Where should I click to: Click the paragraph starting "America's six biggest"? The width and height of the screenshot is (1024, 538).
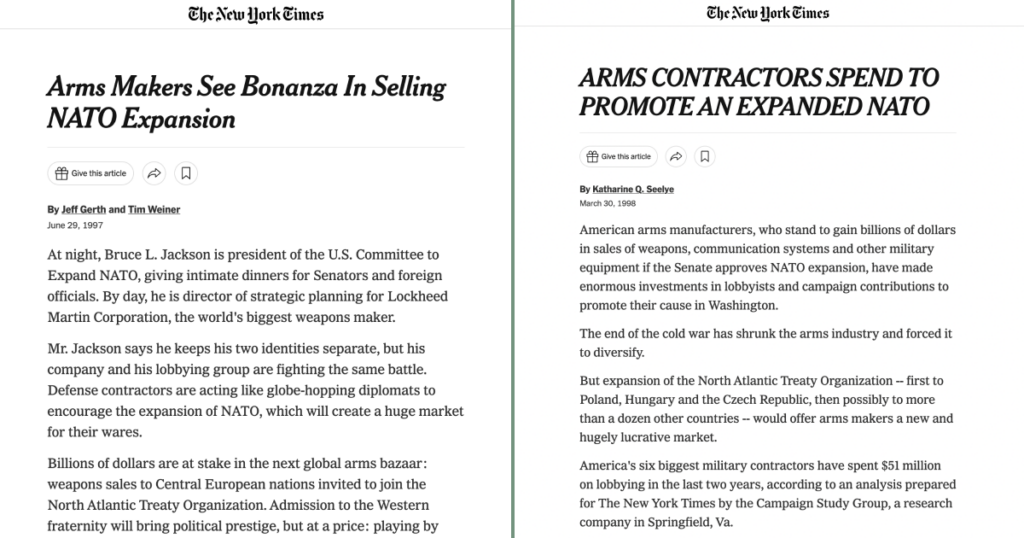pos(767,494)
